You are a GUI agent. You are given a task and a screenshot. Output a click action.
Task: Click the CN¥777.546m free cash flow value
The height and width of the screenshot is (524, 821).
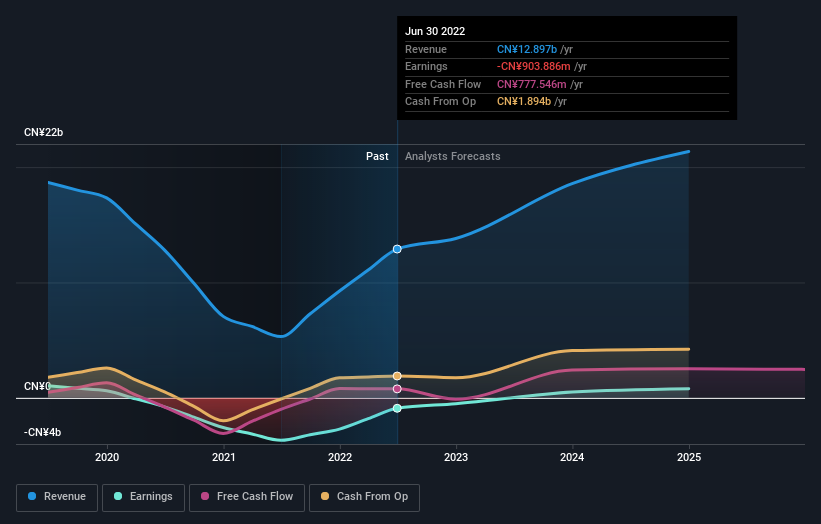531,84
